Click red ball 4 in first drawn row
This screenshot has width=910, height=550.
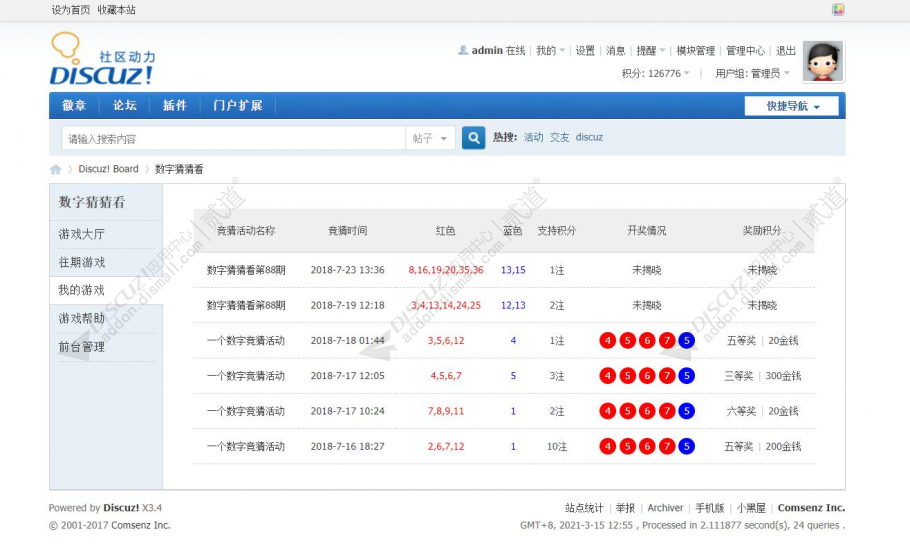click(x=608, y=341)
